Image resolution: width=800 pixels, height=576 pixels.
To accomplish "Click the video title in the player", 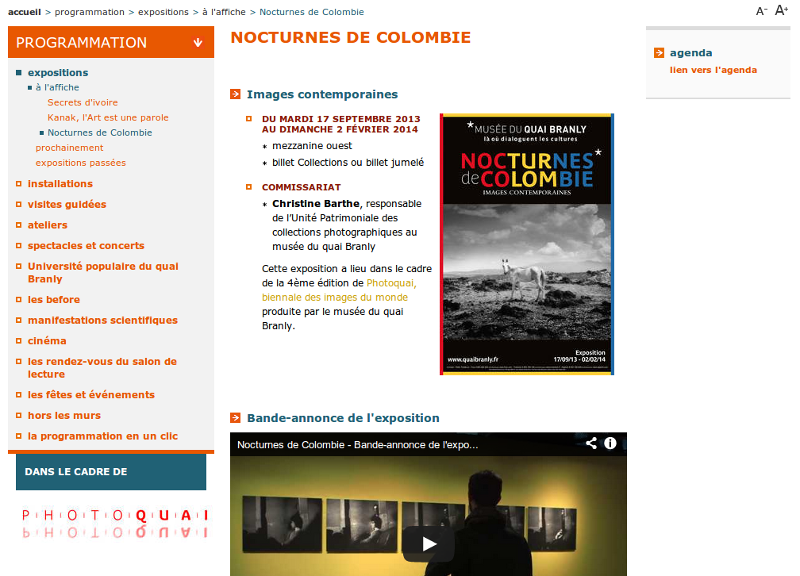I will tap(358, 444).
